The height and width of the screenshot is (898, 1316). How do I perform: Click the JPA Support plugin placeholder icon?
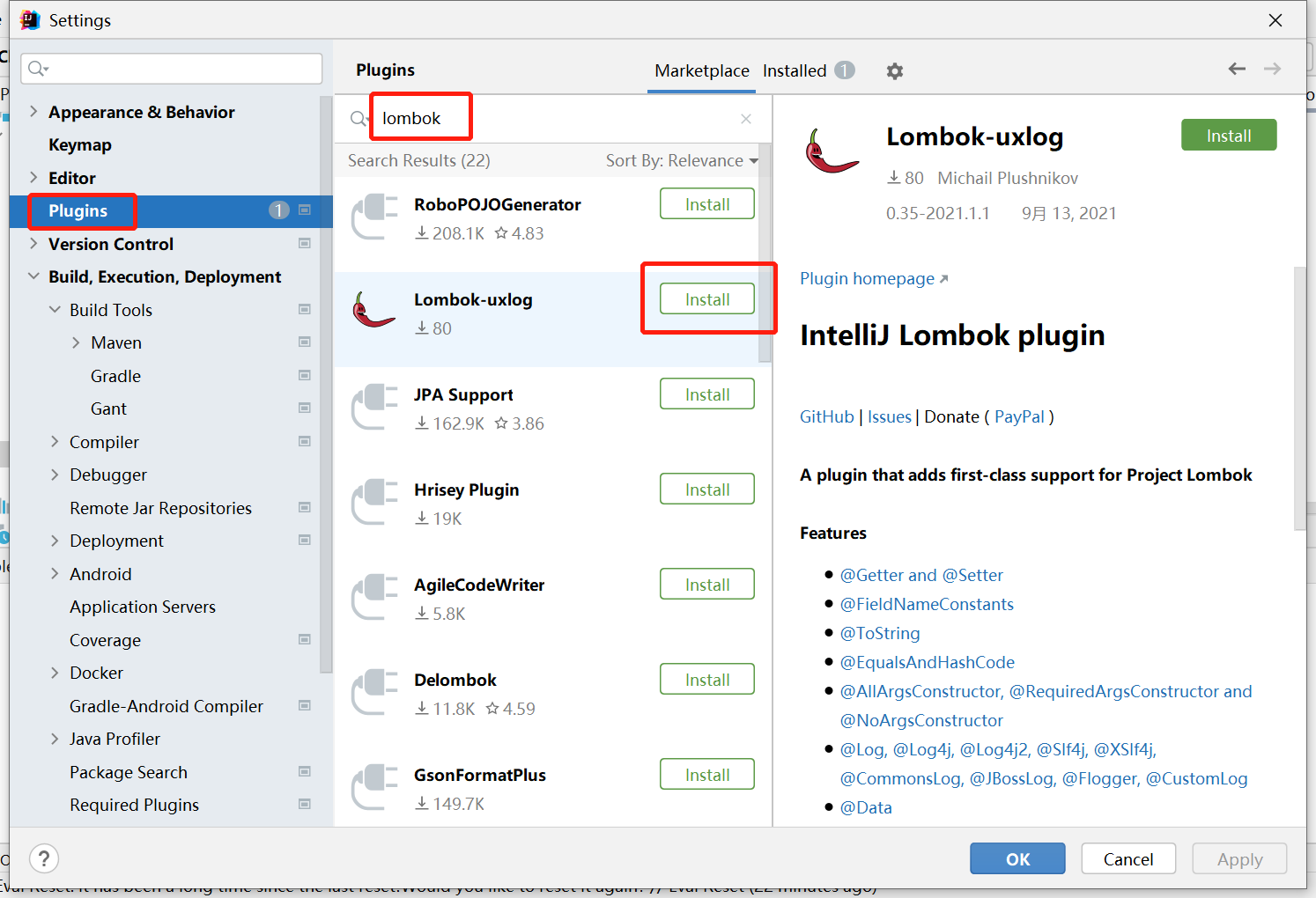pos(373,407)
